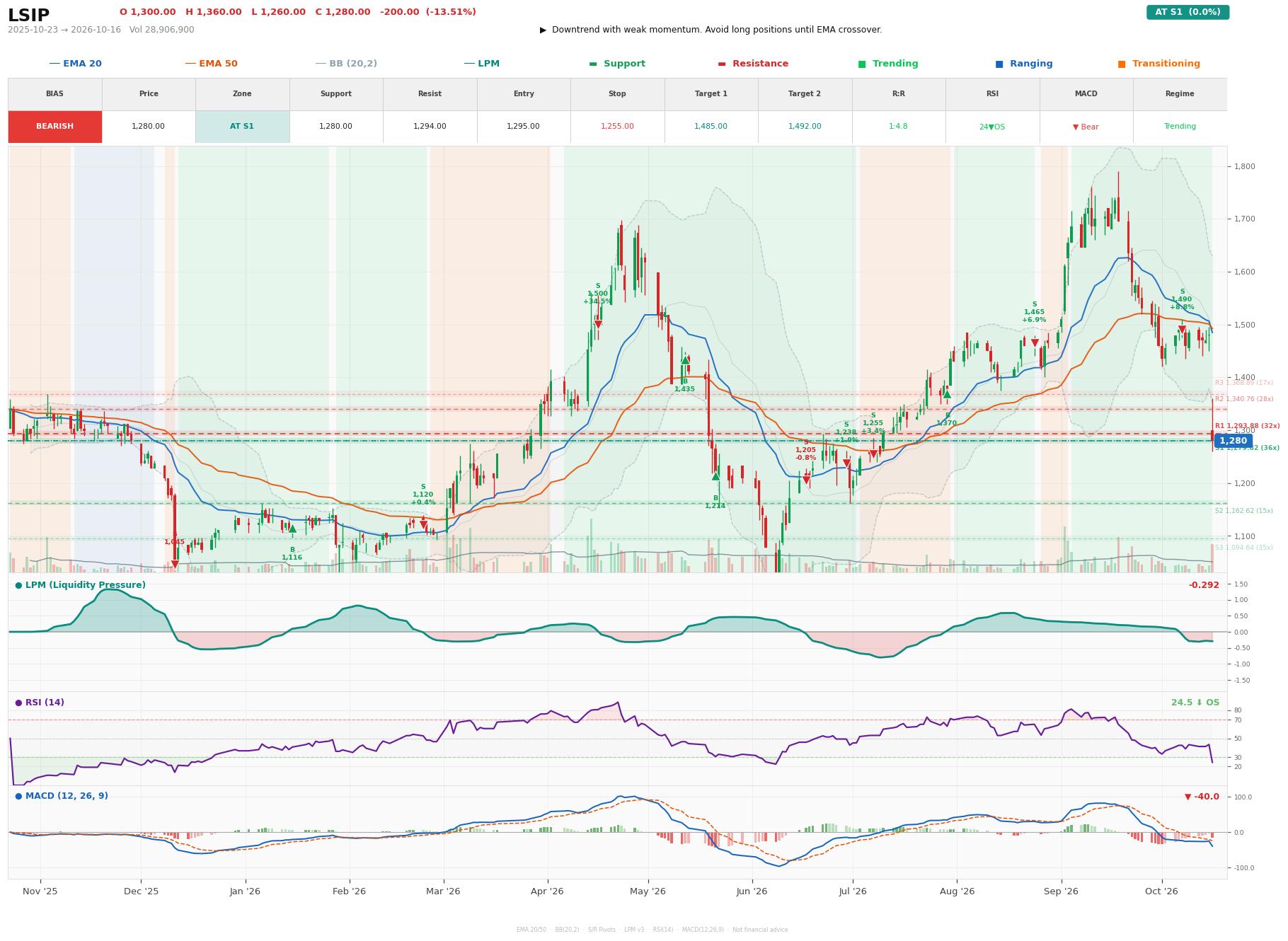The height and width of the screenshot is (941, 1288).
Task: Select the AT S1 zone cell
Action: 242,127
